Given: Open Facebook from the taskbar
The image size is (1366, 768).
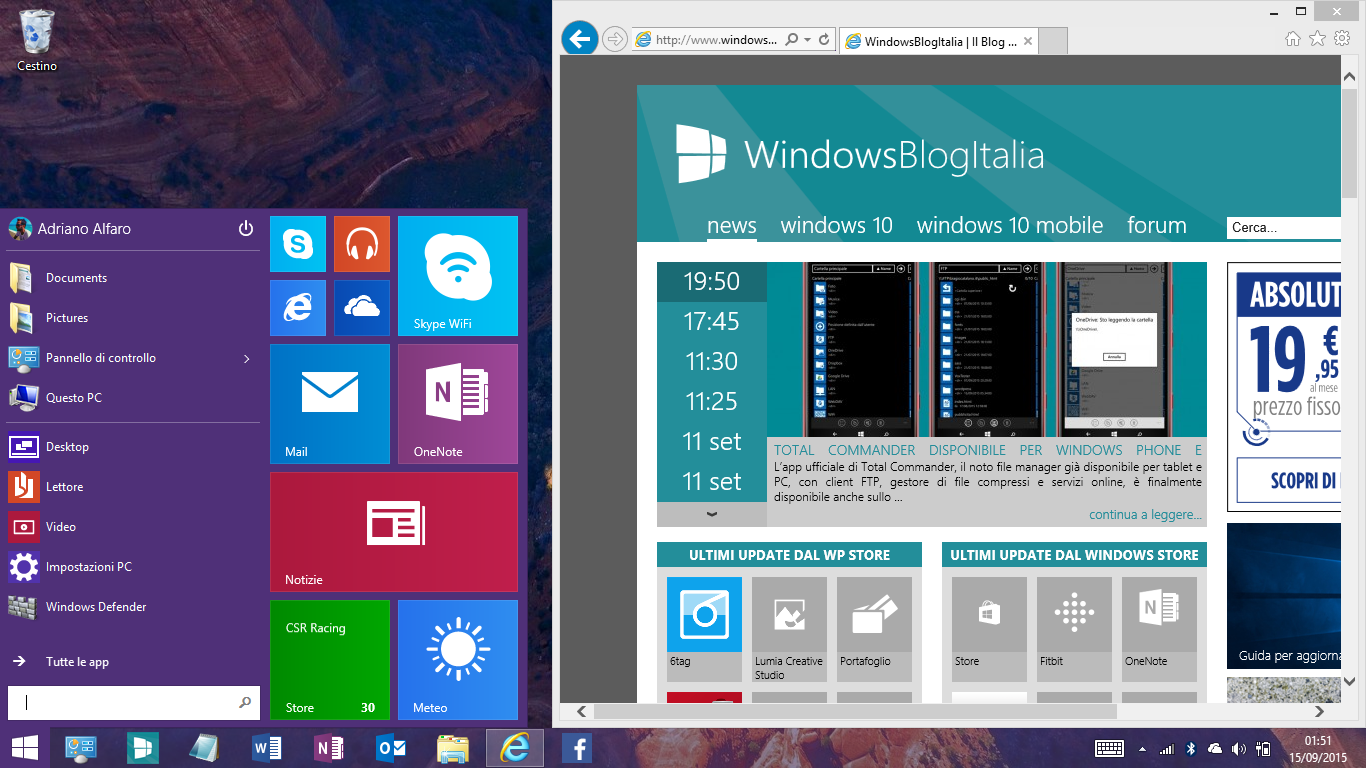Looking at the screenshot, I should (577, 748).
